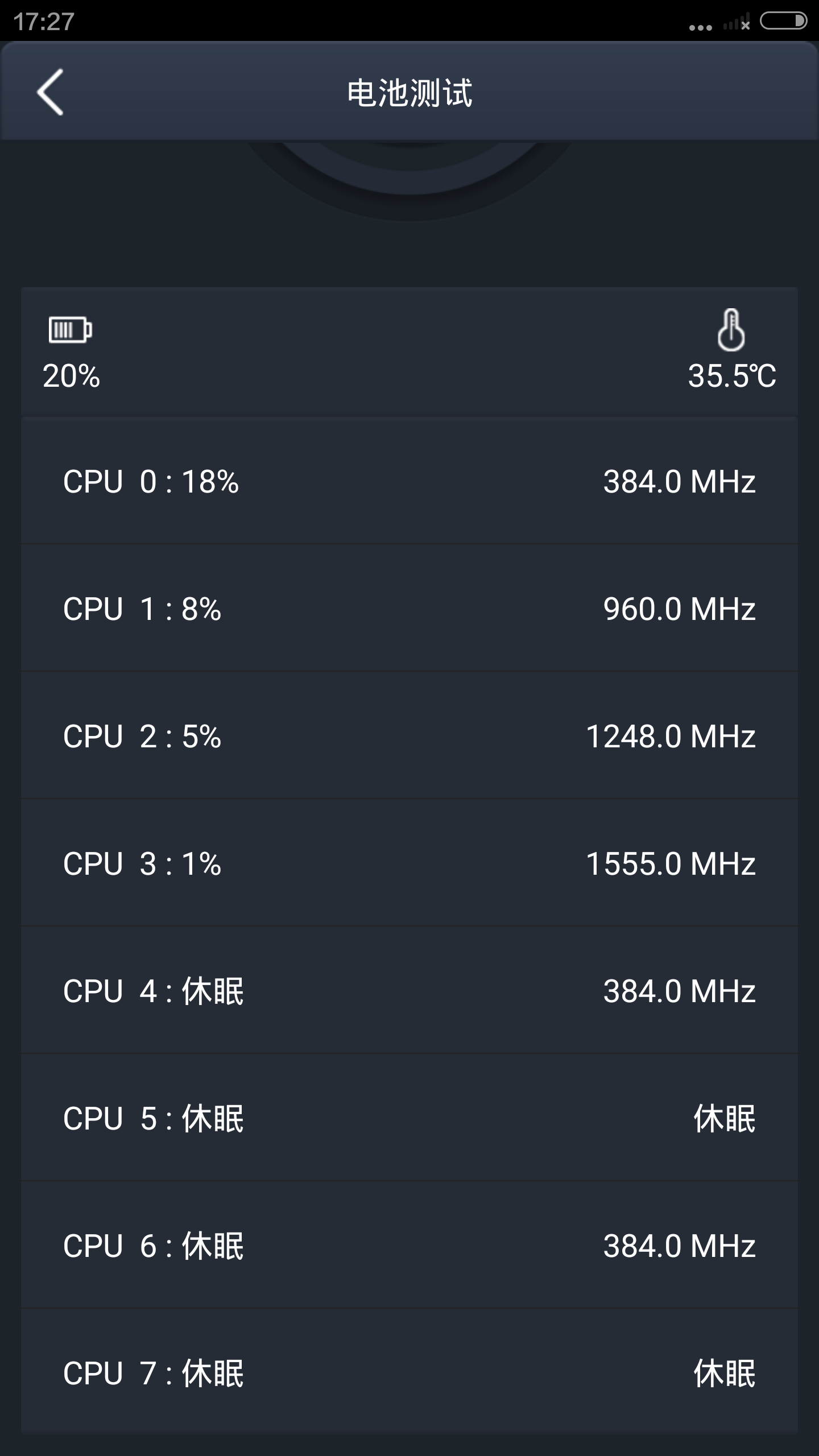Tap the thermometer temperature icon
The width and height of the screenshot is (819, 1456).
click(731, 330)
